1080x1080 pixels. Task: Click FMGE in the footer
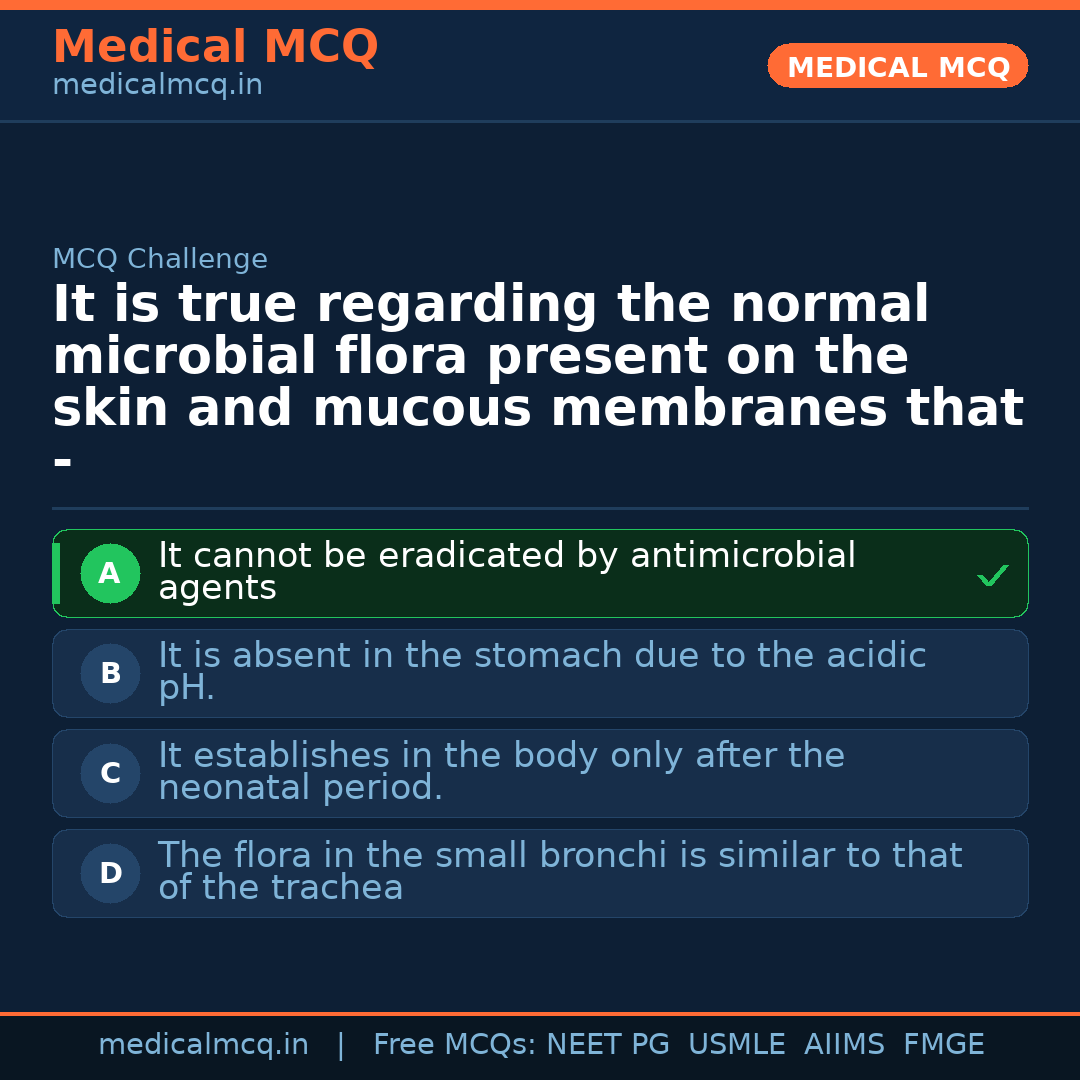point(943,1045)
